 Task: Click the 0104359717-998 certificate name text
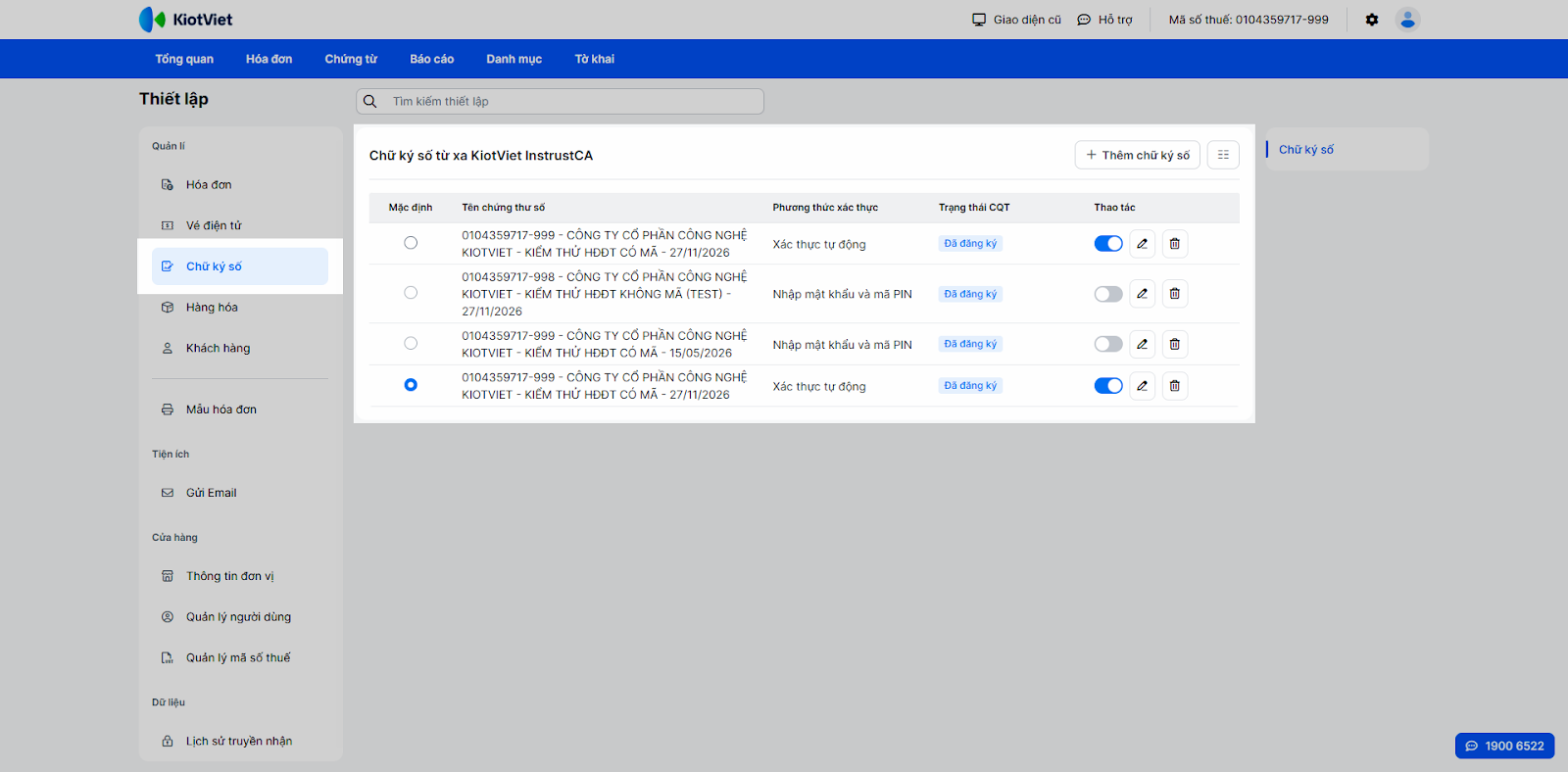(x=605, y=294)
